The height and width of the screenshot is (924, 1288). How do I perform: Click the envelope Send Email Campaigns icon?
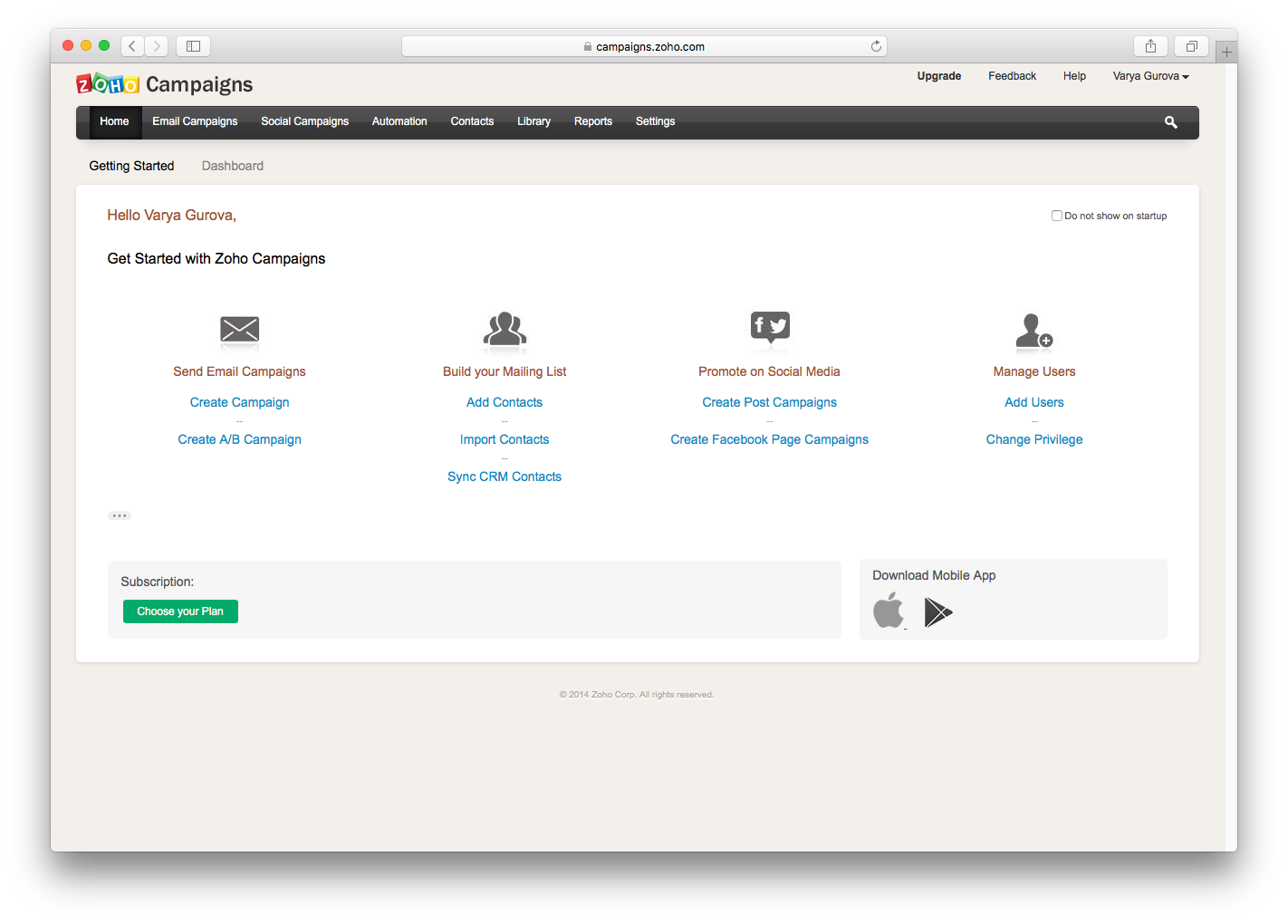(239, 331)
